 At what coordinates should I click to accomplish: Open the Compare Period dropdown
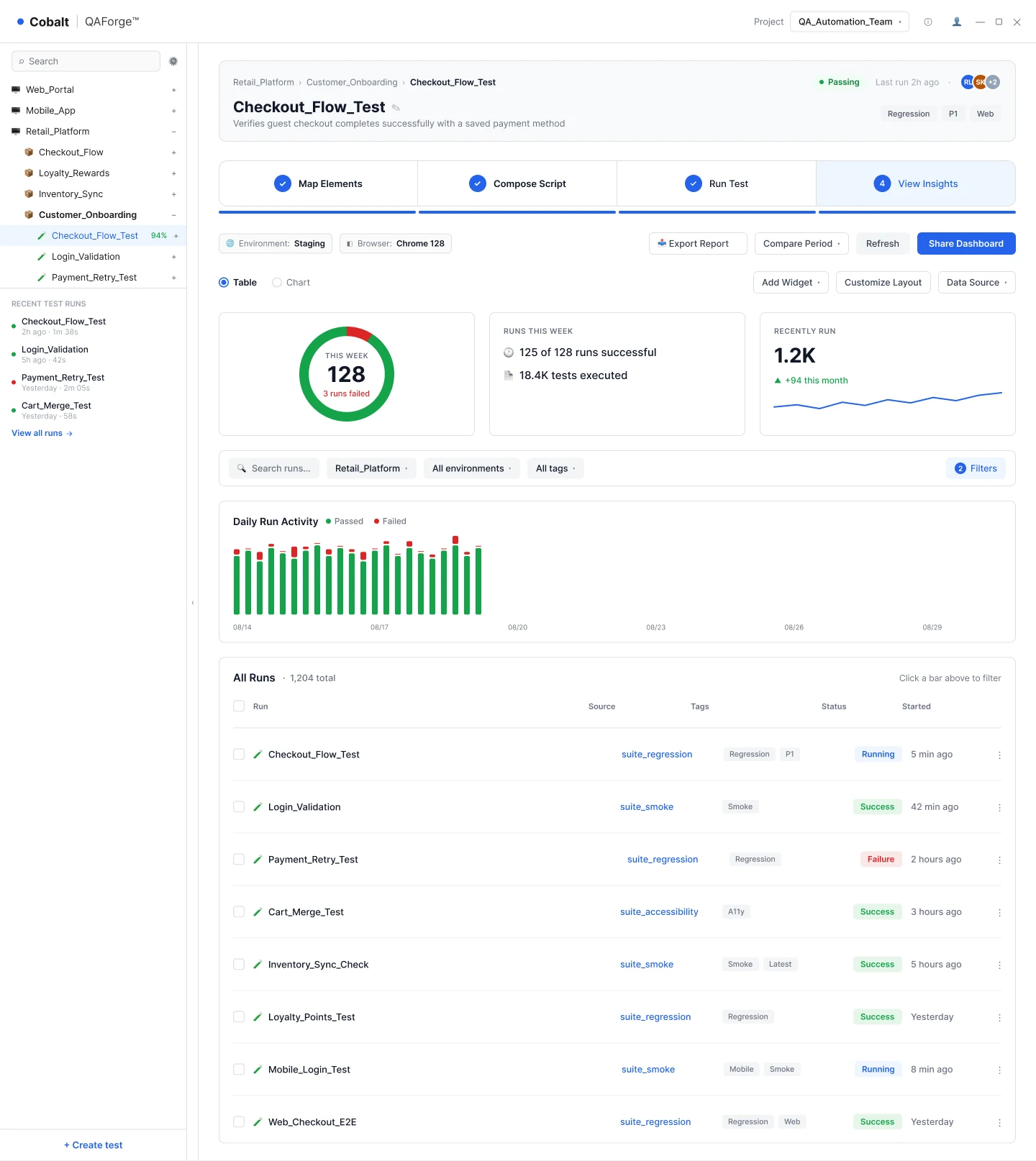801,244
